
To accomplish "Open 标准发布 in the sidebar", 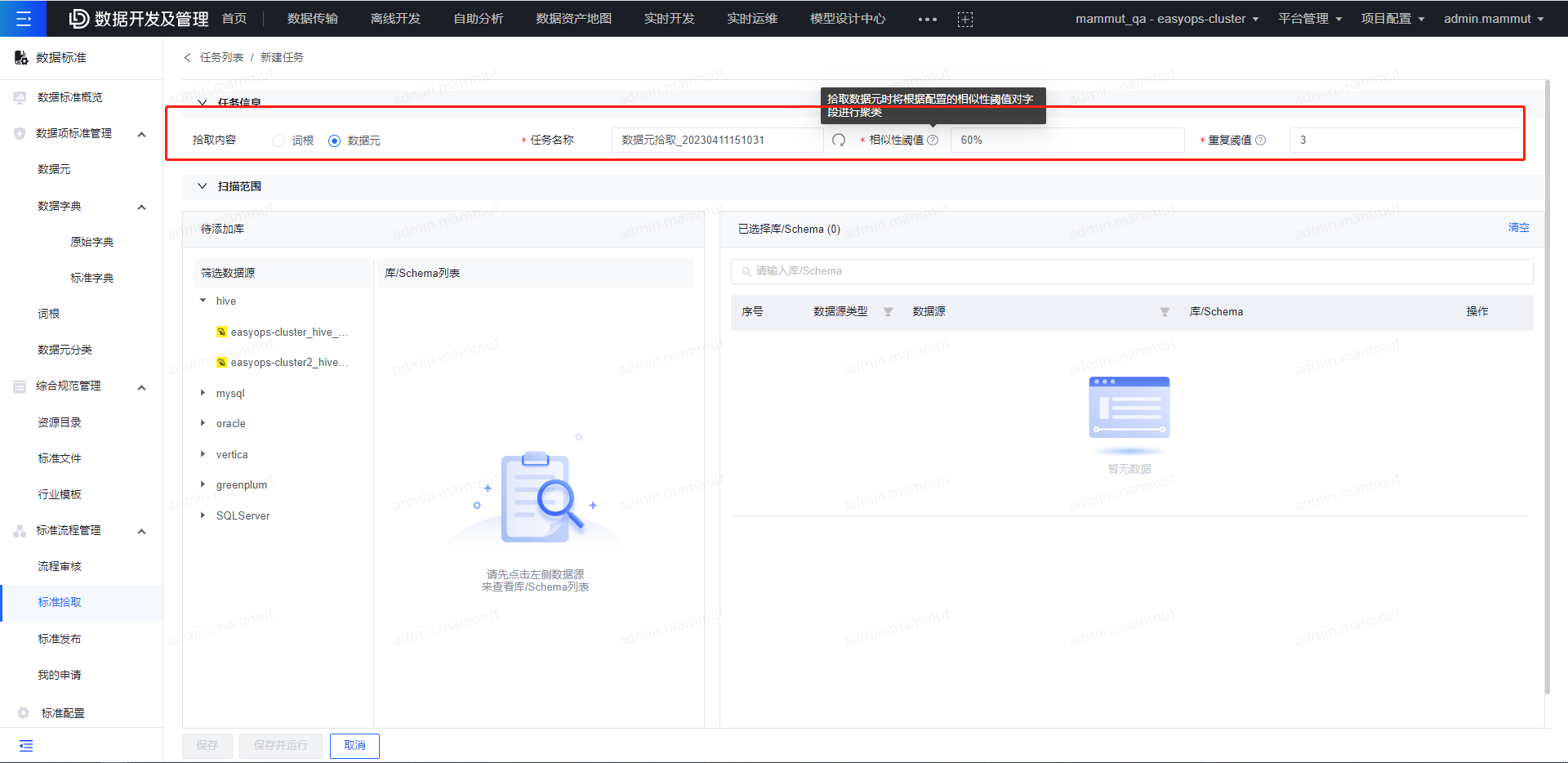I will (60, 639).
